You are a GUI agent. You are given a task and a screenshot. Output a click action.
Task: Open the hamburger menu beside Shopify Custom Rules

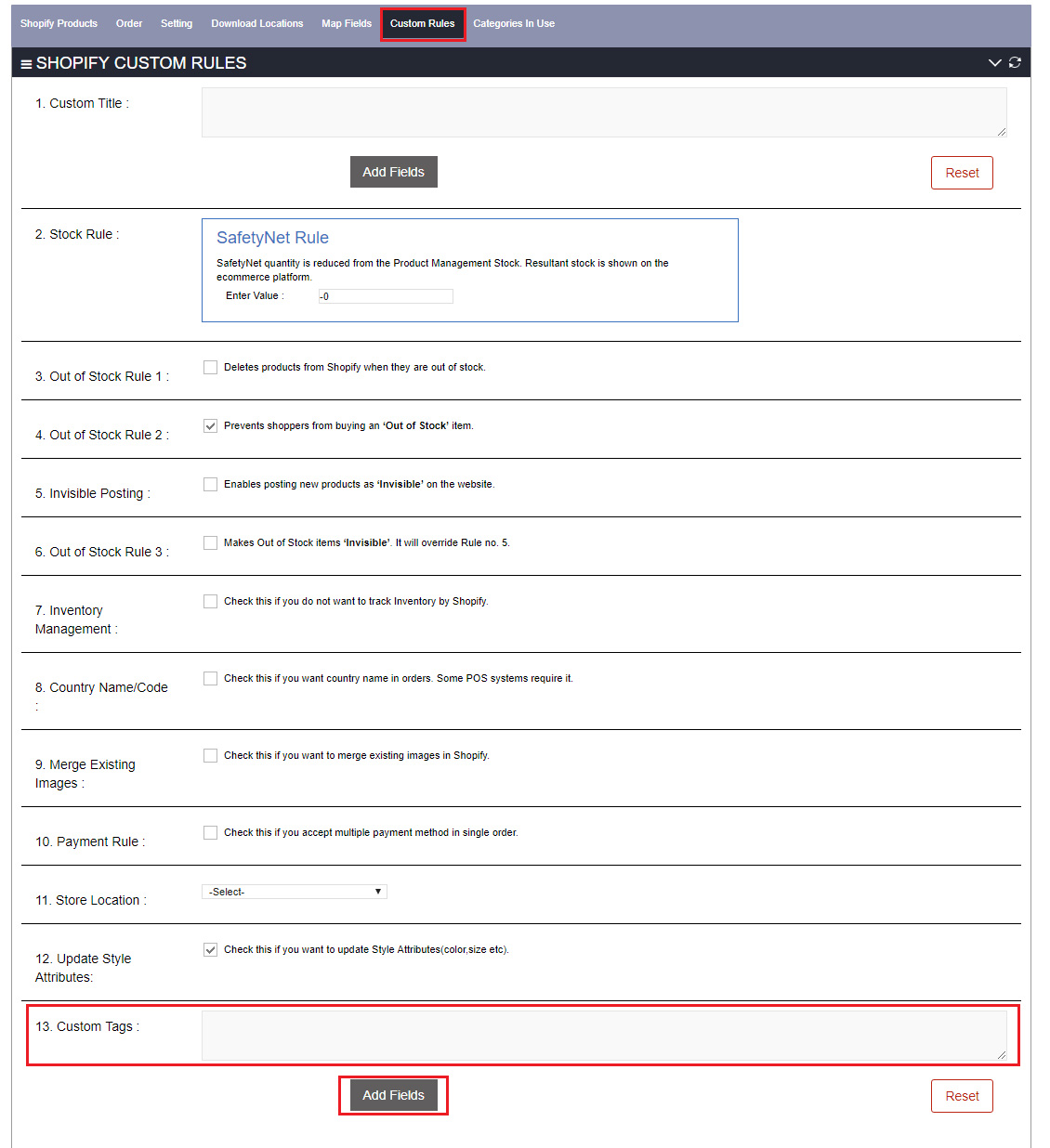pyautogui.click(x=26, y=64)
